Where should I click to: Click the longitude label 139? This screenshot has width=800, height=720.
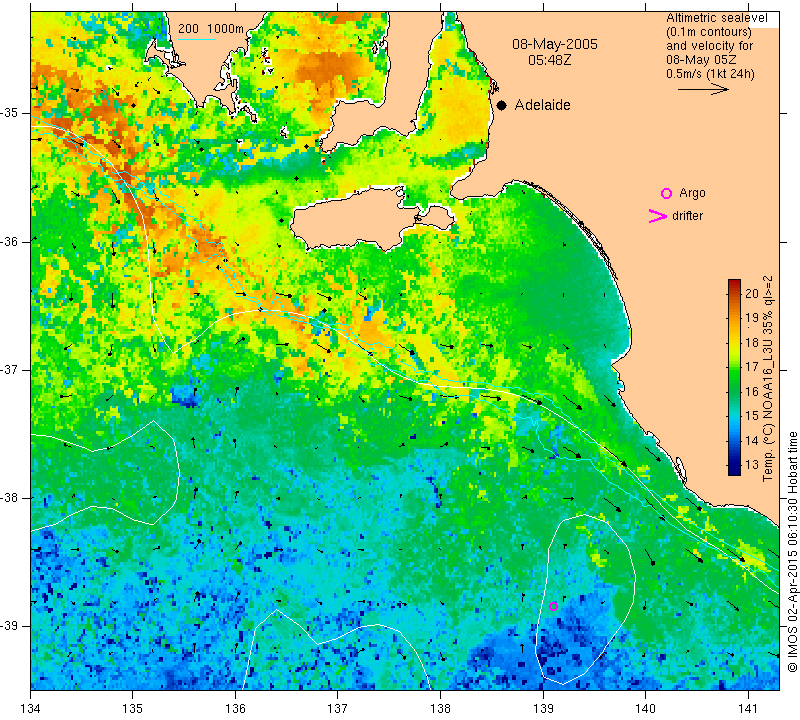[x=543, y=709]
